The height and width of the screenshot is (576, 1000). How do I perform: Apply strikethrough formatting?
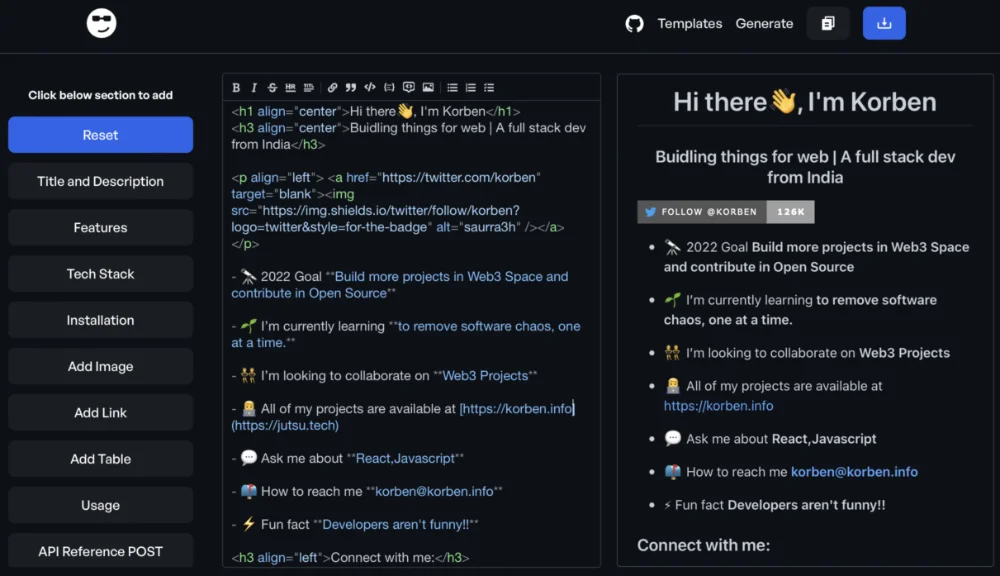coord(272,87)
